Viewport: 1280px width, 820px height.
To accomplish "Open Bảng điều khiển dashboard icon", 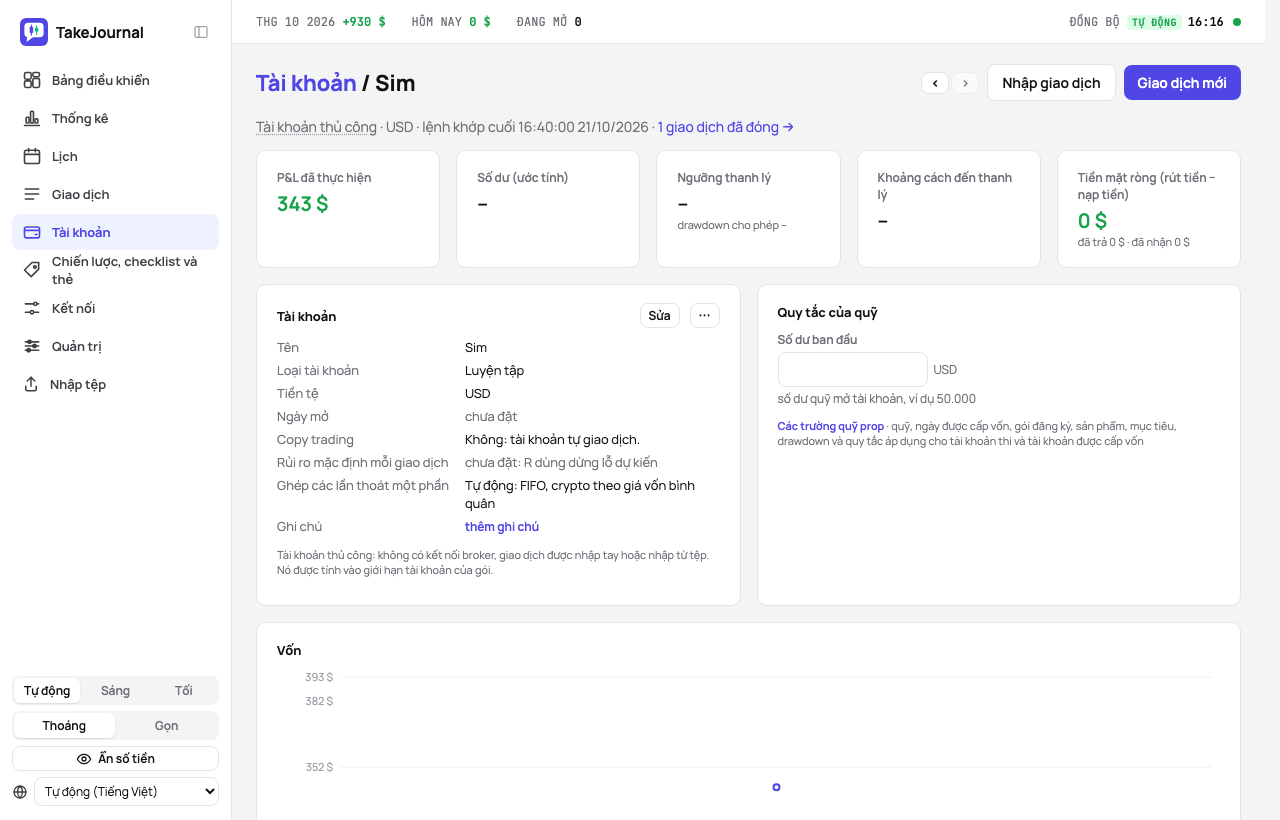I will (x=32, y=80).
